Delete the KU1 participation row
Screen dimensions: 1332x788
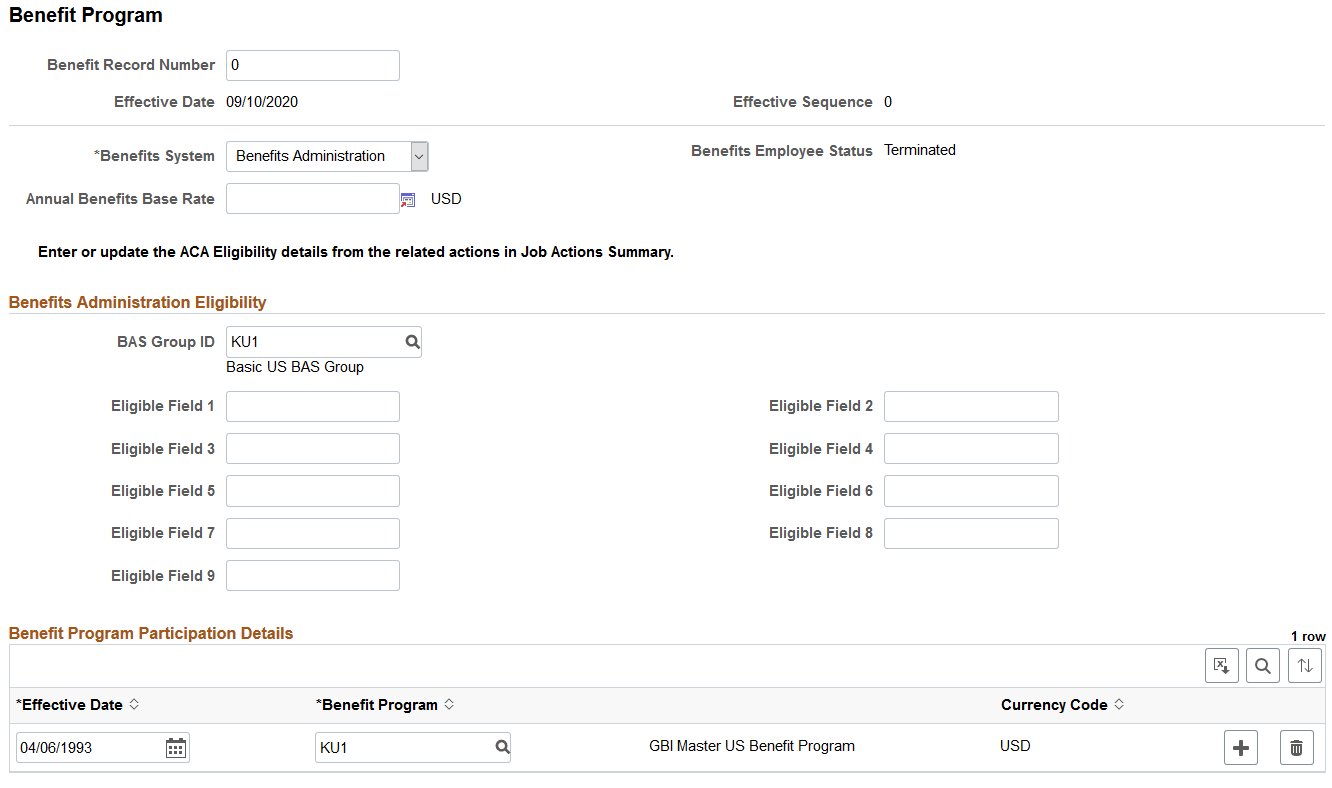[x=1296, y=747]
